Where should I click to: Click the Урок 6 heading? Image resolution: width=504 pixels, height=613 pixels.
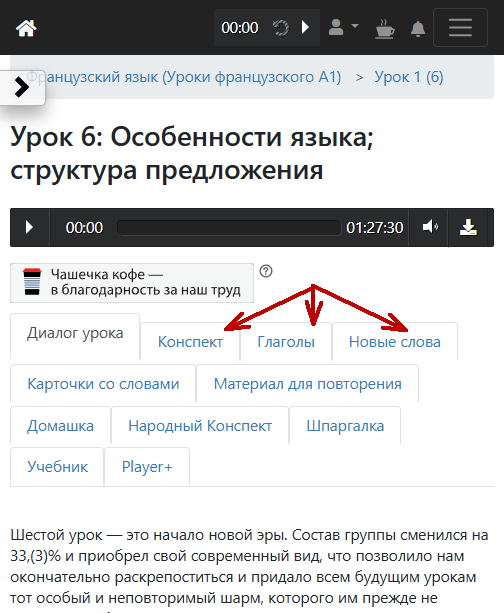(x=192, y=153)
